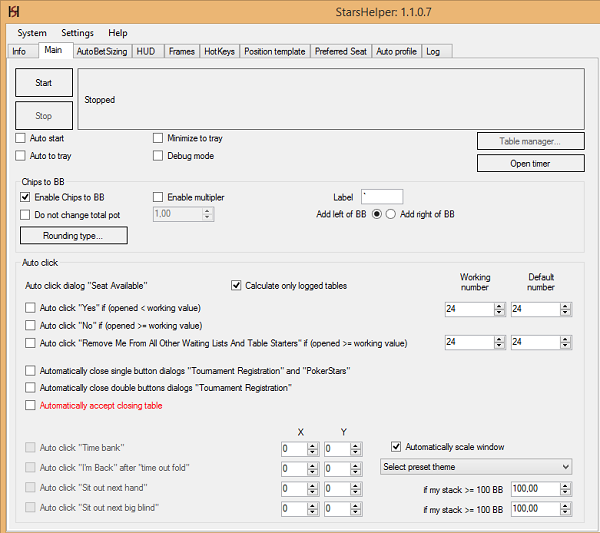Switch to the Auto profile tab

point(396,51)
